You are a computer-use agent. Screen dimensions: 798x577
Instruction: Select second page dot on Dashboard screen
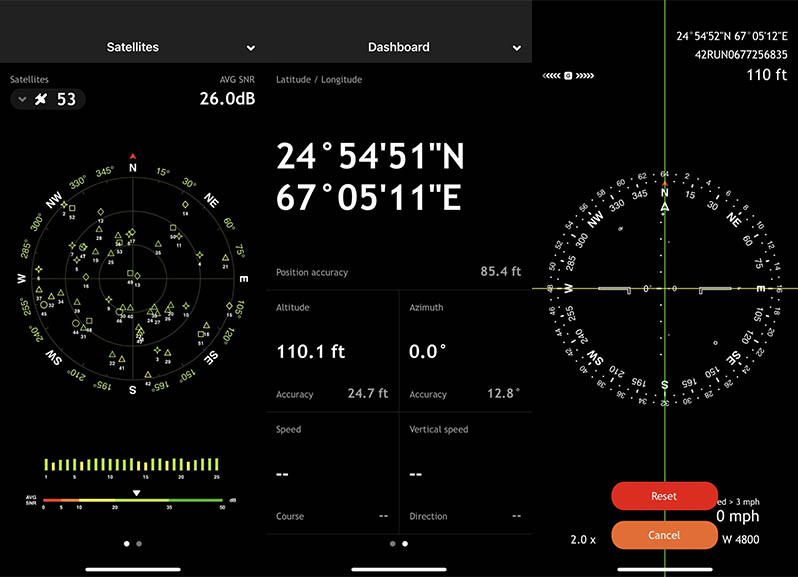405,543
